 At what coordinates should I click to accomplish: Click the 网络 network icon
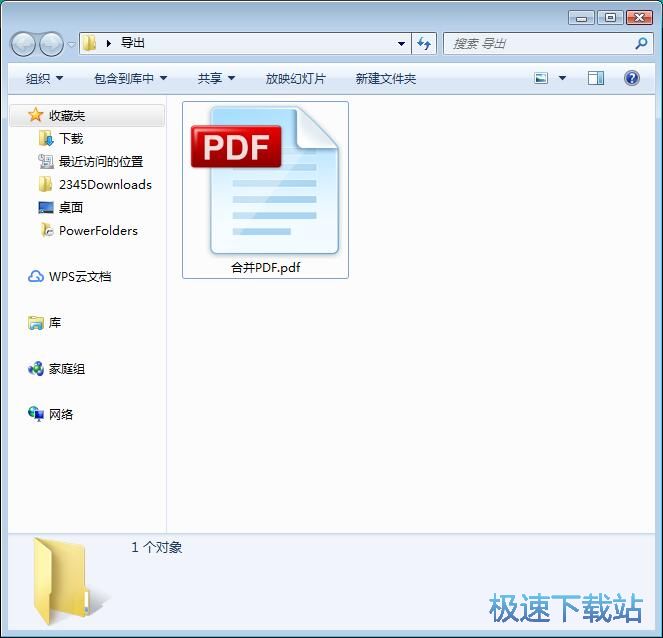point(36,414)
